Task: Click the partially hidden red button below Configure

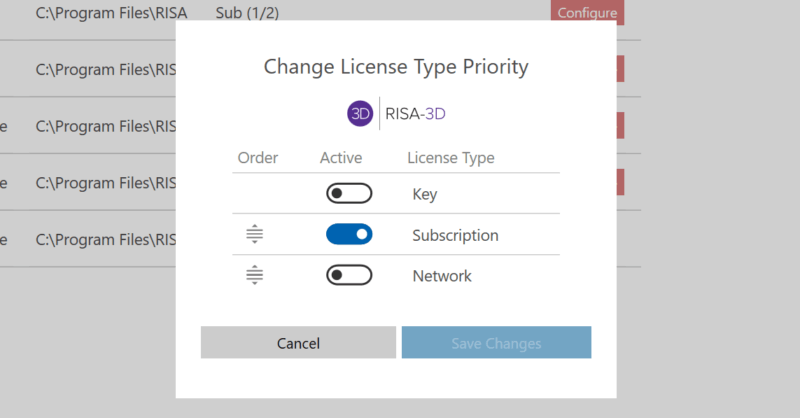Action: pyautogui.click(x=621, y=69)
